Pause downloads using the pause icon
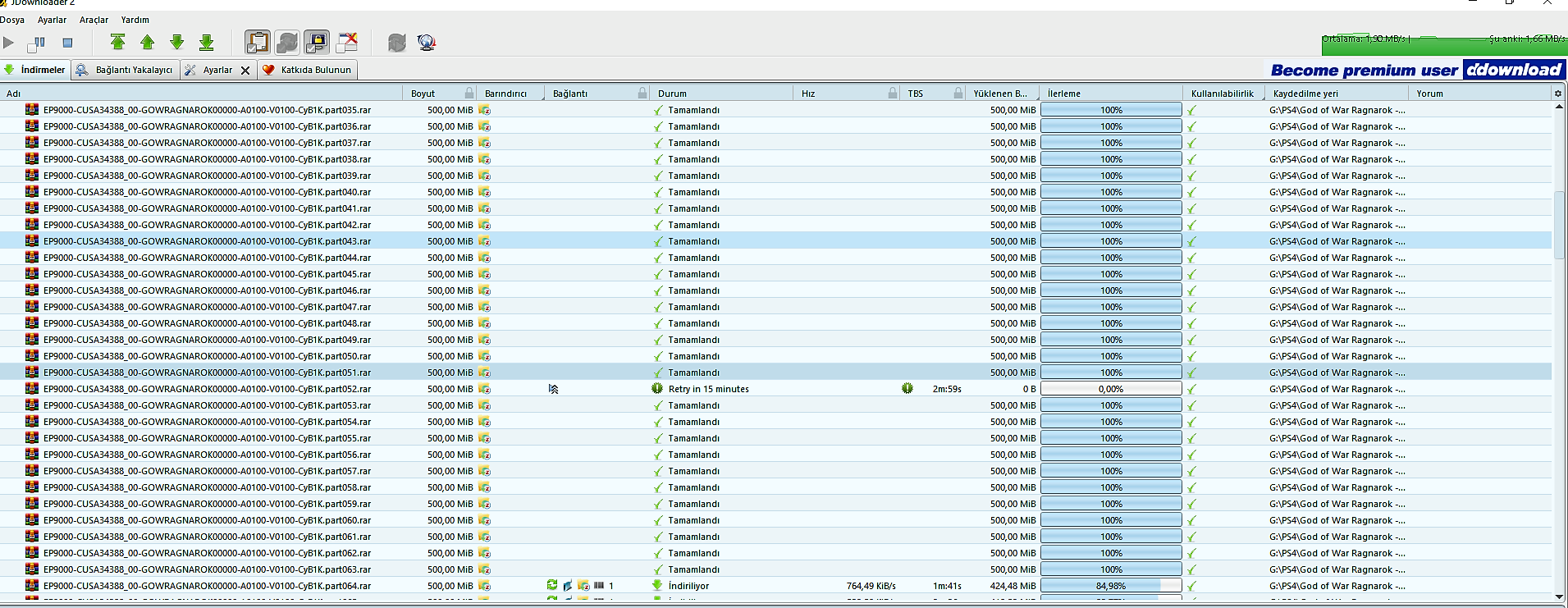This screenshot has height=608, width=1568. [37, 43]
